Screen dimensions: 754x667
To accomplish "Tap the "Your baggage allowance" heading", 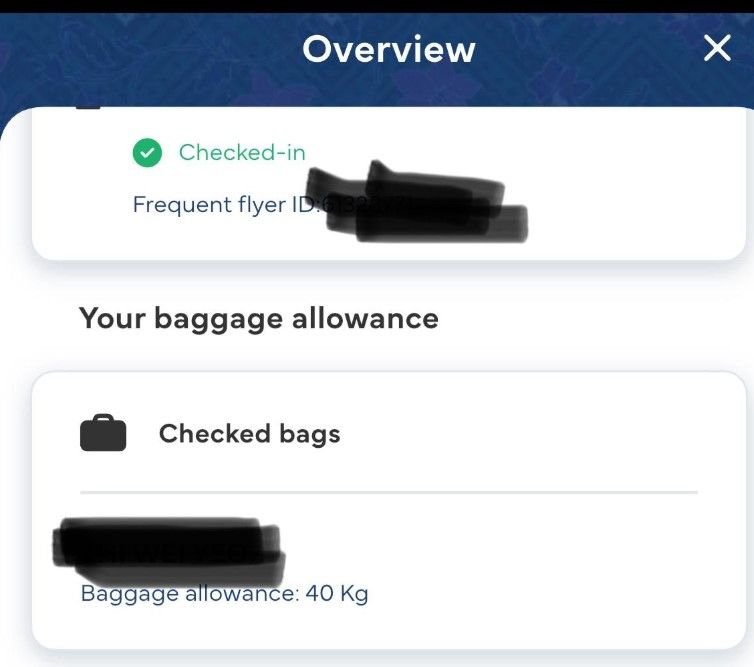I will pyautogui.click(x=259, y=319).
